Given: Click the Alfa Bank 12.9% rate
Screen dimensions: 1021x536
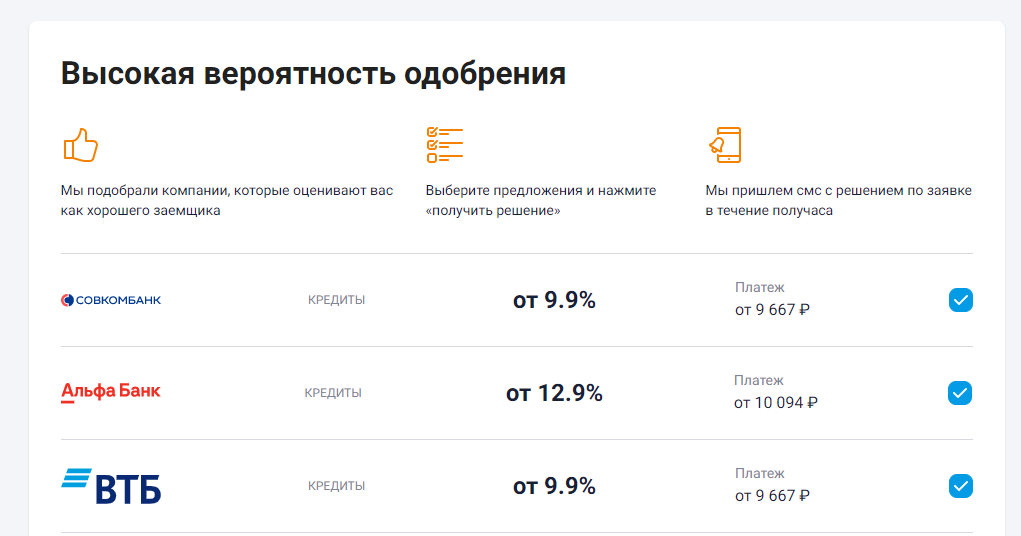Looking at the screenshot, I should tap(554, 393).
